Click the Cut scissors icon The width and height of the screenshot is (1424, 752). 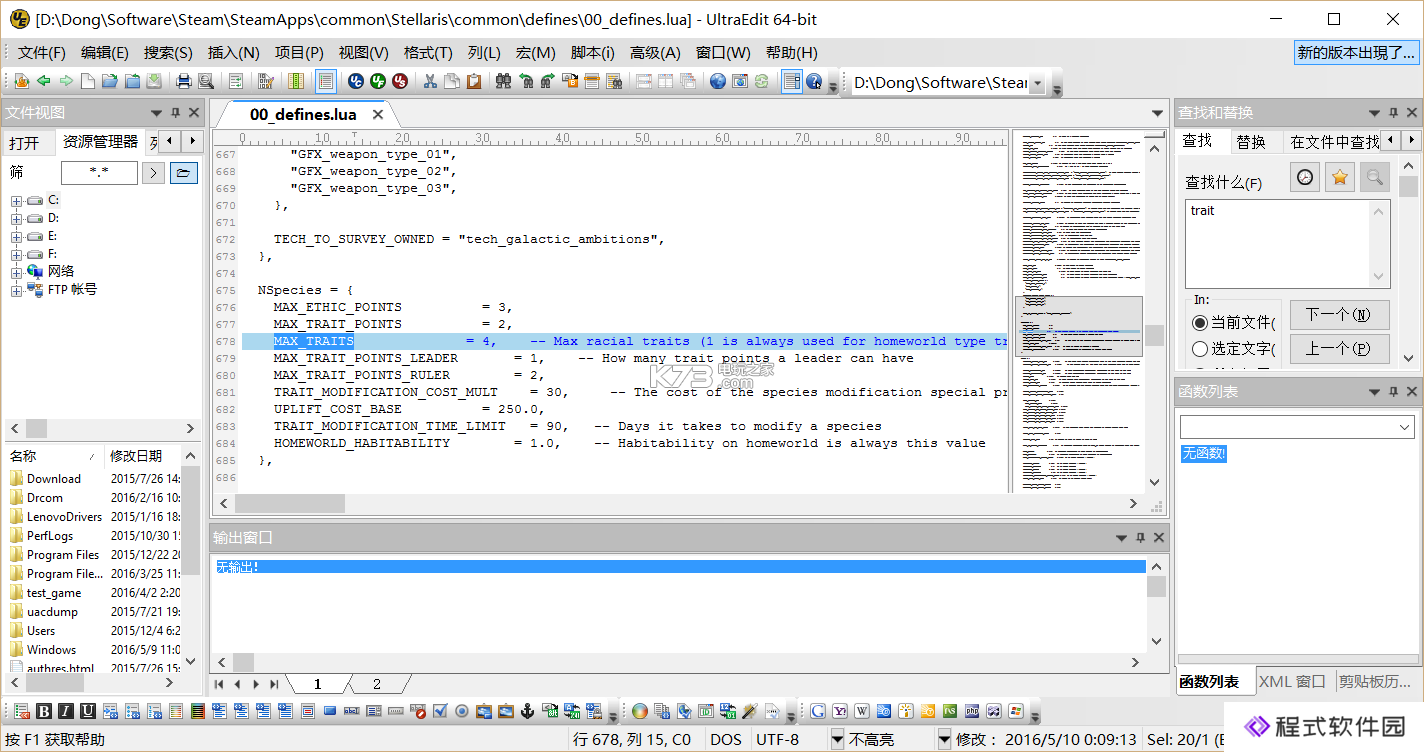430,82
